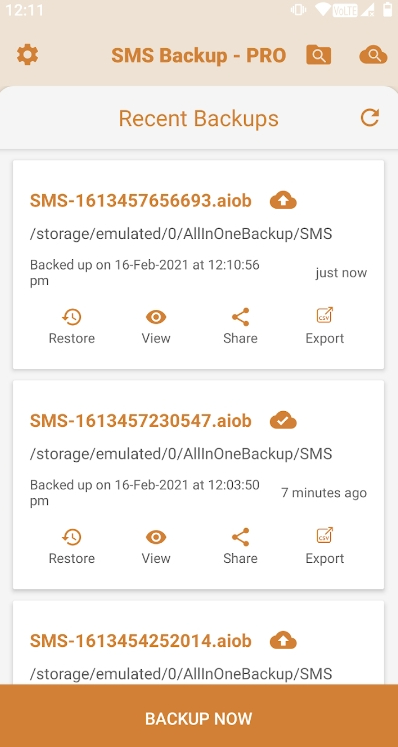Viewport: 398px width, 747px height.
Task: Share the SMS-1613457656693.aiob backup
Action: click(240, 326)
